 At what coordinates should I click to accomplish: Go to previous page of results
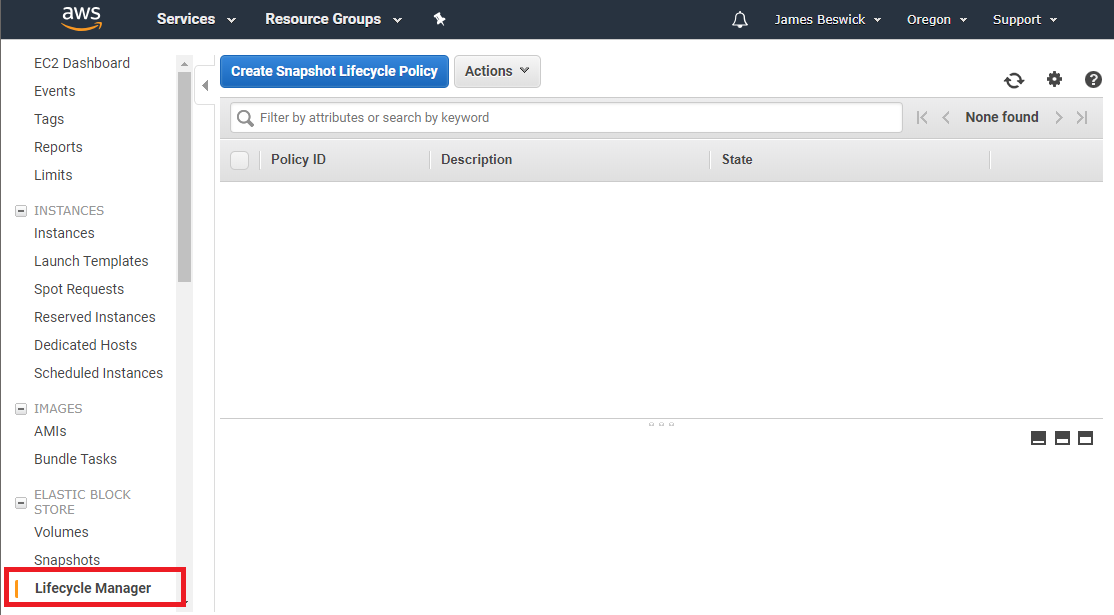pyautogui.click(x=946, y=117)
